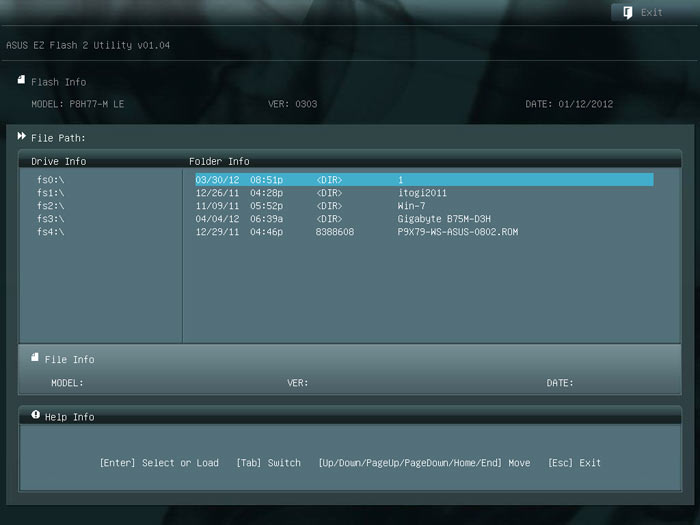700x525 pixels.
Task: Open the Win-7 folder
Action: [411, 206]
